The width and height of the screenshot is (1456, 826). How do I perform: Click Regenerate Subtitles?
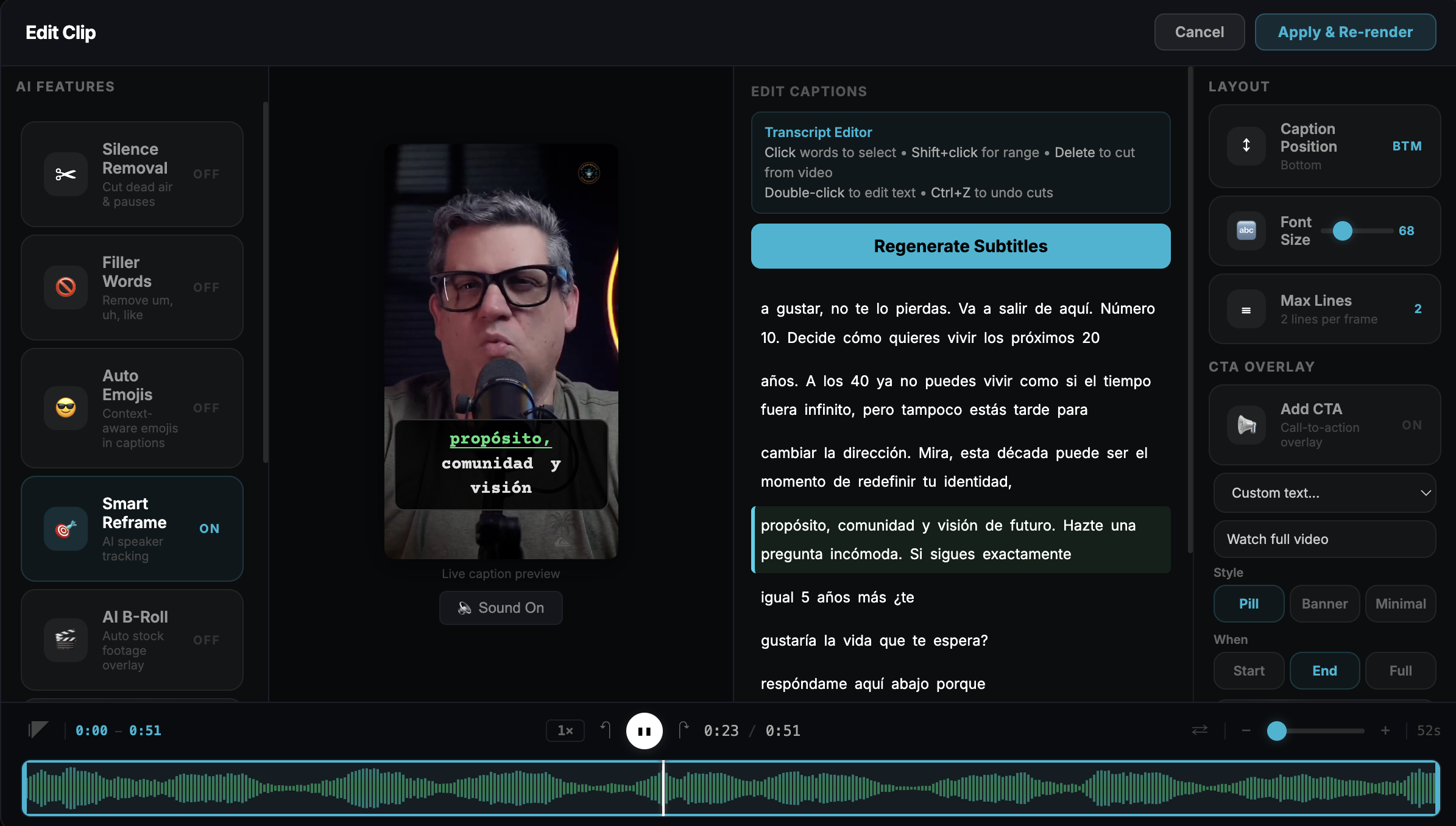tap(960, 246)
